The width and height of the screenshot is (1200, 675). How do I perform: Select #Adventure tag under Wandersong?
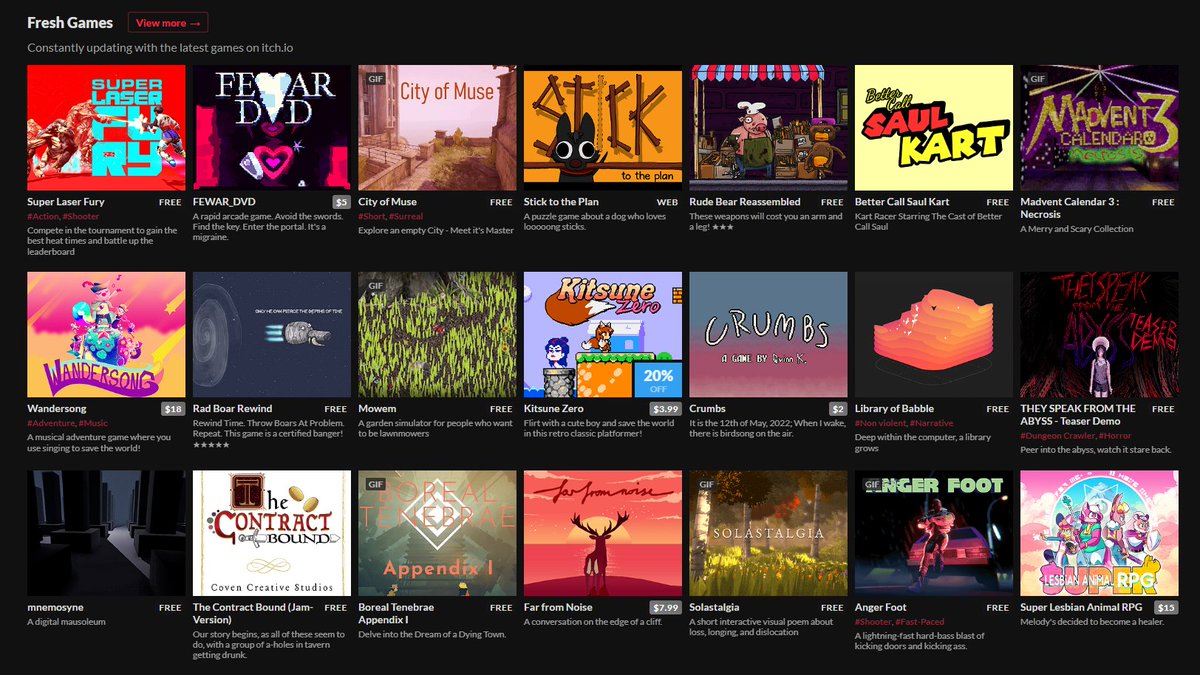pyautogui.click(x=49, y=424)
